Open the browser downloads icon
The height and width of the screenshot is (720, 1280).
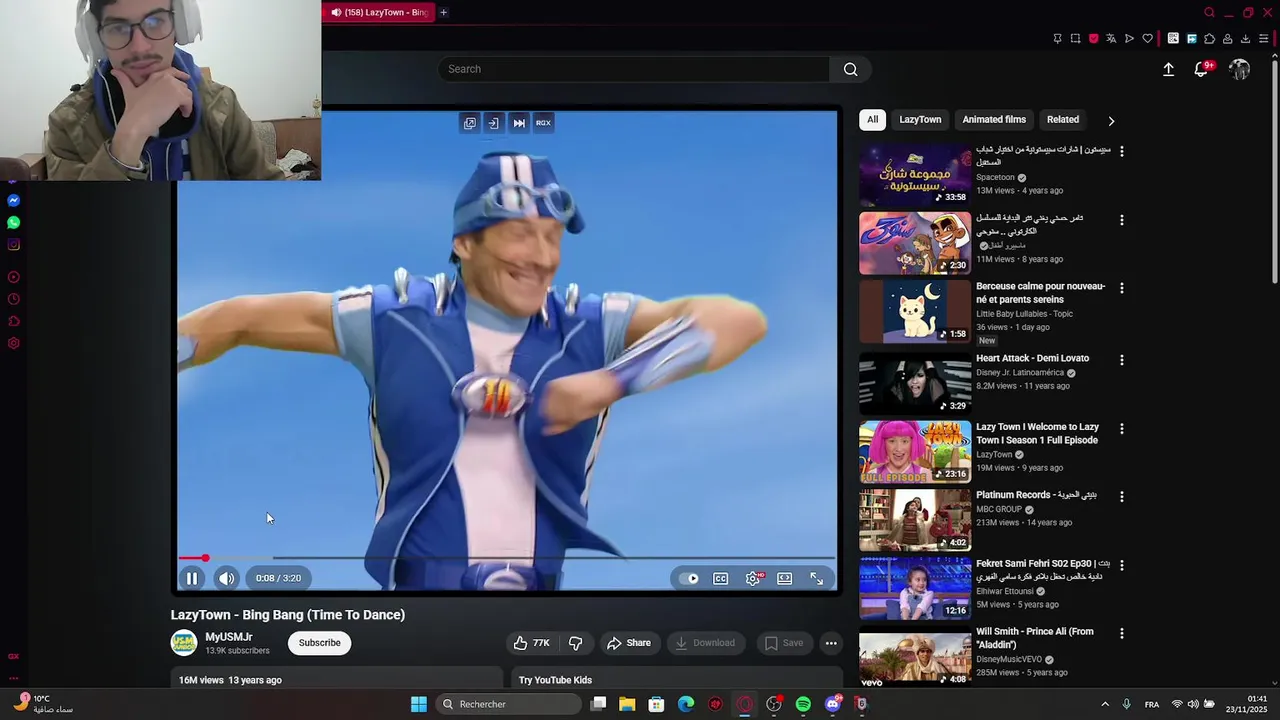click(1245, 39)
